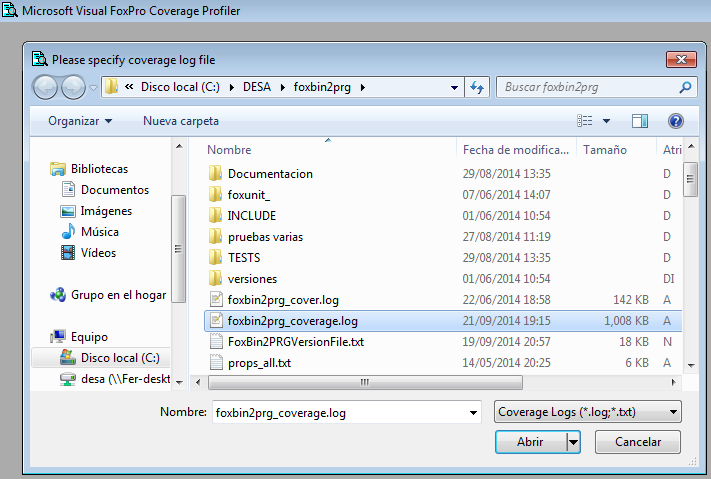
Task: Expand arrow after foxbin2prg breadcrumb
Action: pyautogui.click(x=362, y=87)
